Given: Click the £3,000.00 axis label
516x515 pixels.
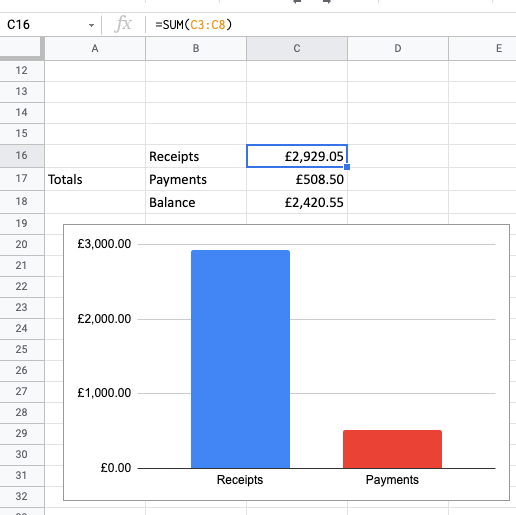Looking at the screenshot, I should coord(104,244).
